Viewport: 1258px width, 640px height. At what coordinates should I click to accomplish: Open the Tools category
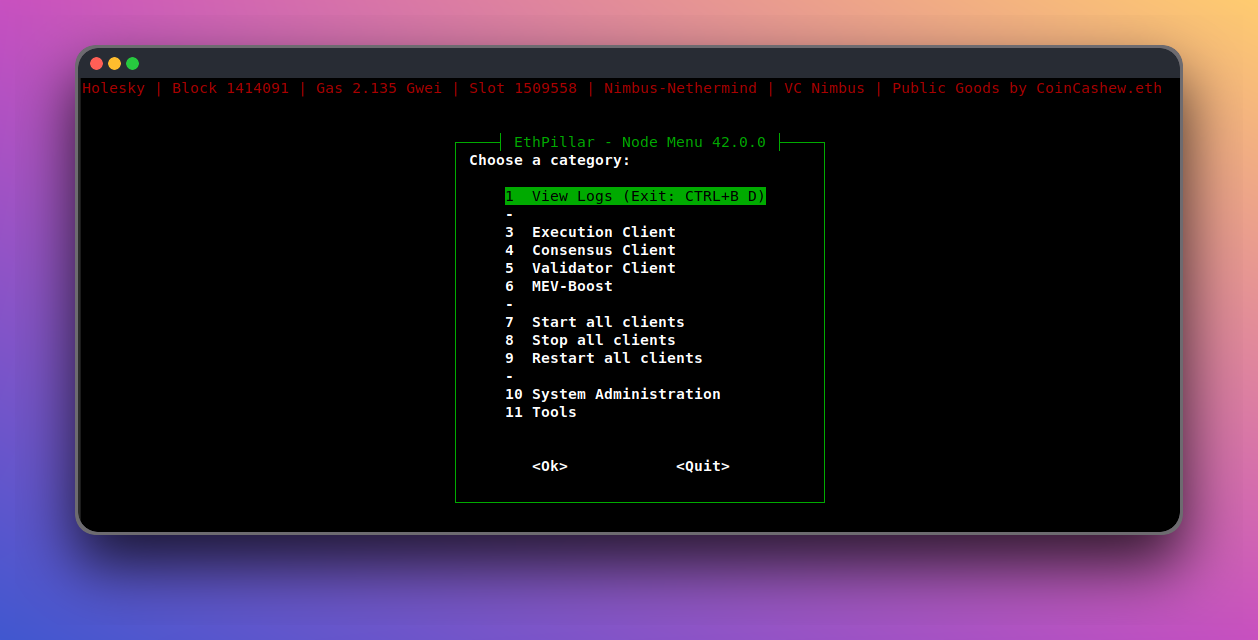pos(541,412)
